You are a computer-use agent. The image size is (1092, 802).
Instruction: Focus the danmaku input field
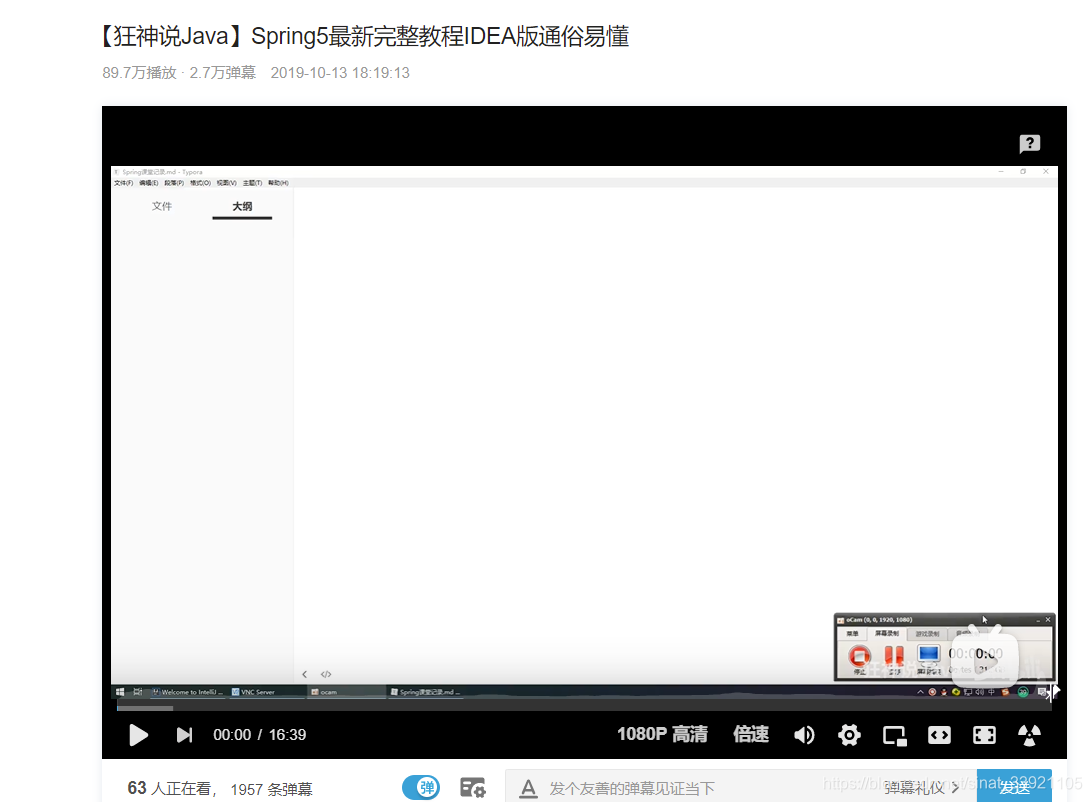(x=696, y=788)
